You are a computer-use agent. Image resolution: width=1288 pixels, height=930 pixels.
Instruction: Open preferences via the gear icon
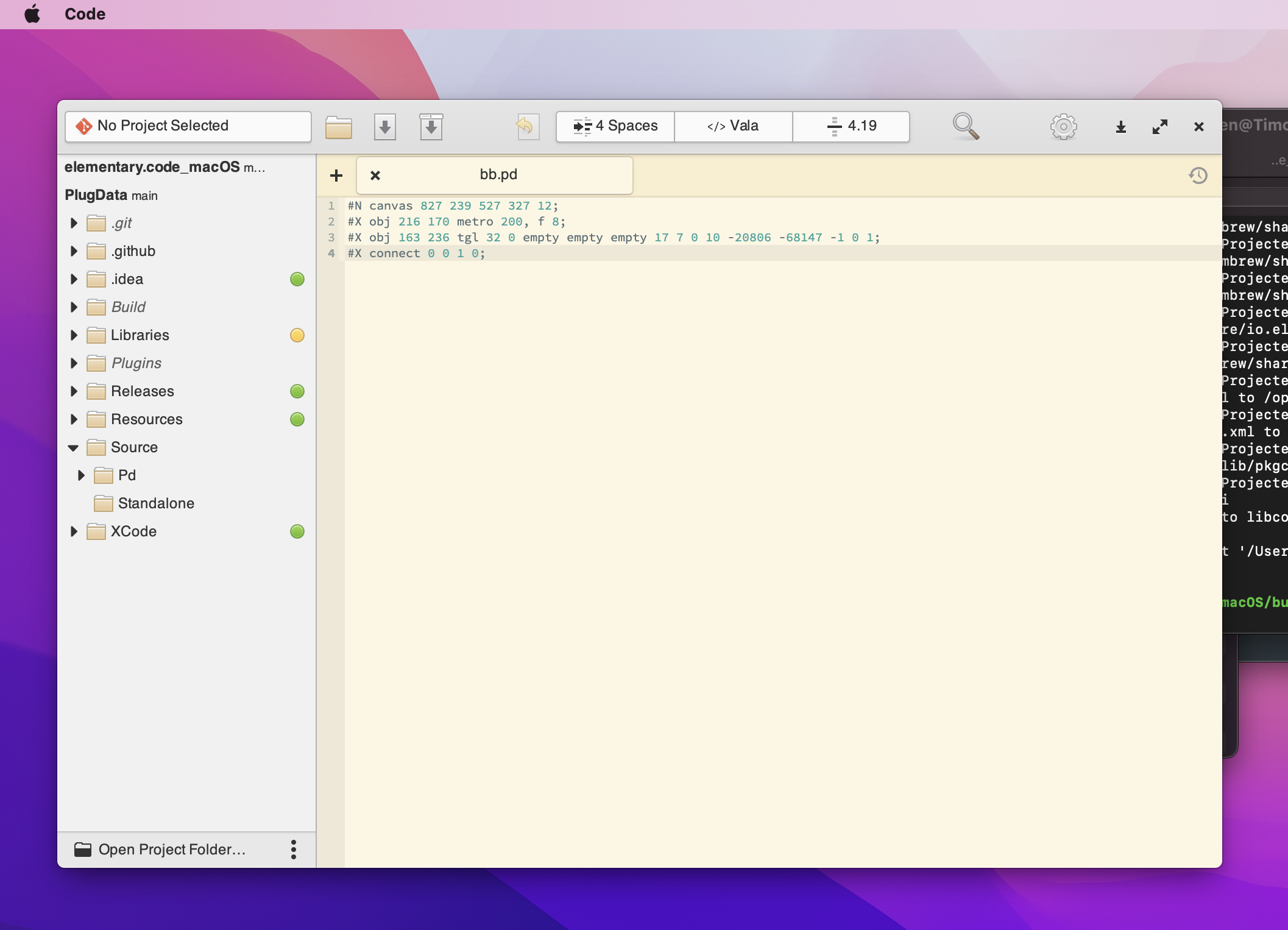(1063, 126)
